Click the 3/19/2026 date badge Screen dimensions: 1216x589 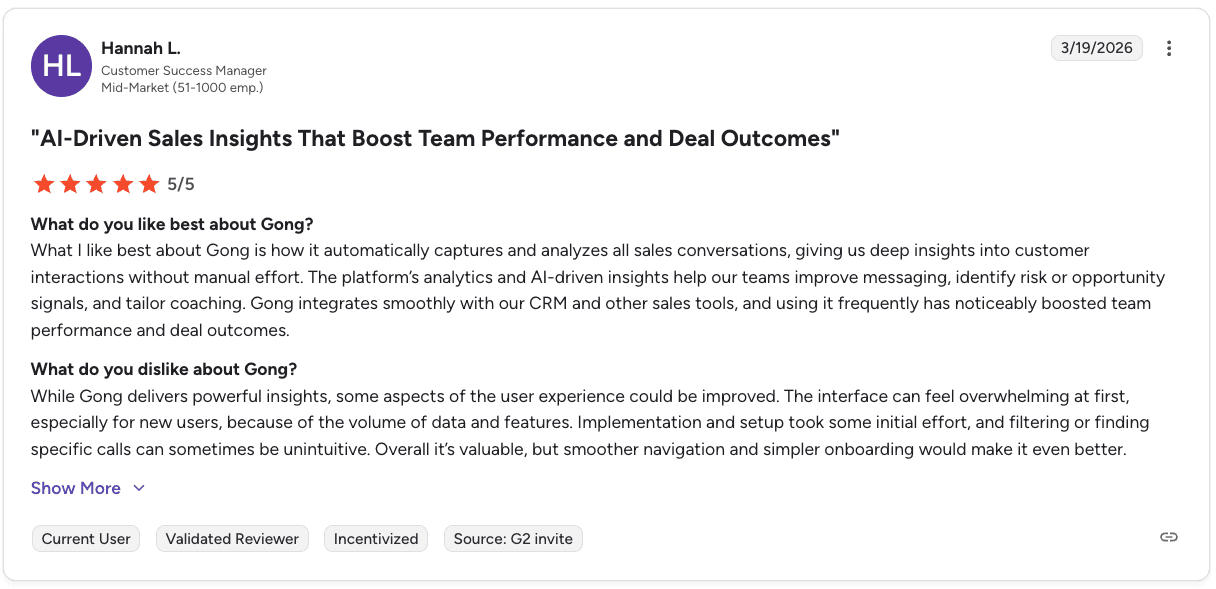coord(1096,48)
